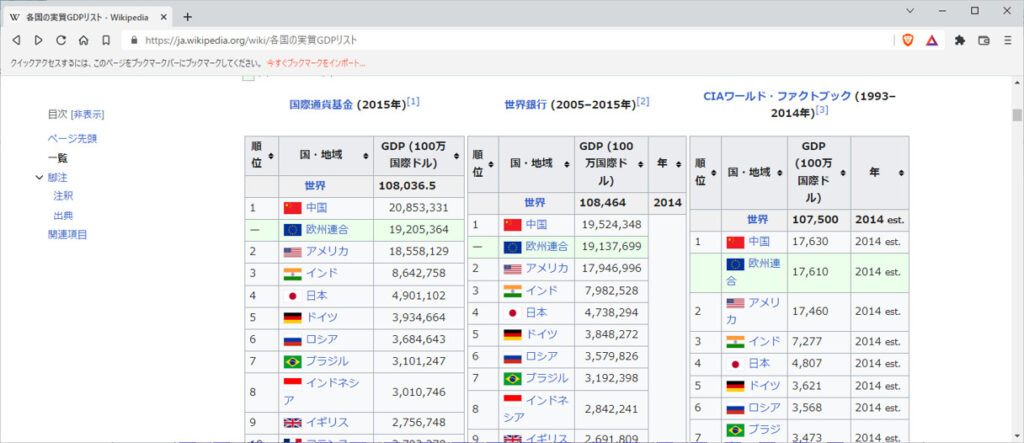Viewport: 1024px width, 443px height.
Task: Open ドイツ link in CIA table
Action: pyautogui.click(x=764, y=386)
